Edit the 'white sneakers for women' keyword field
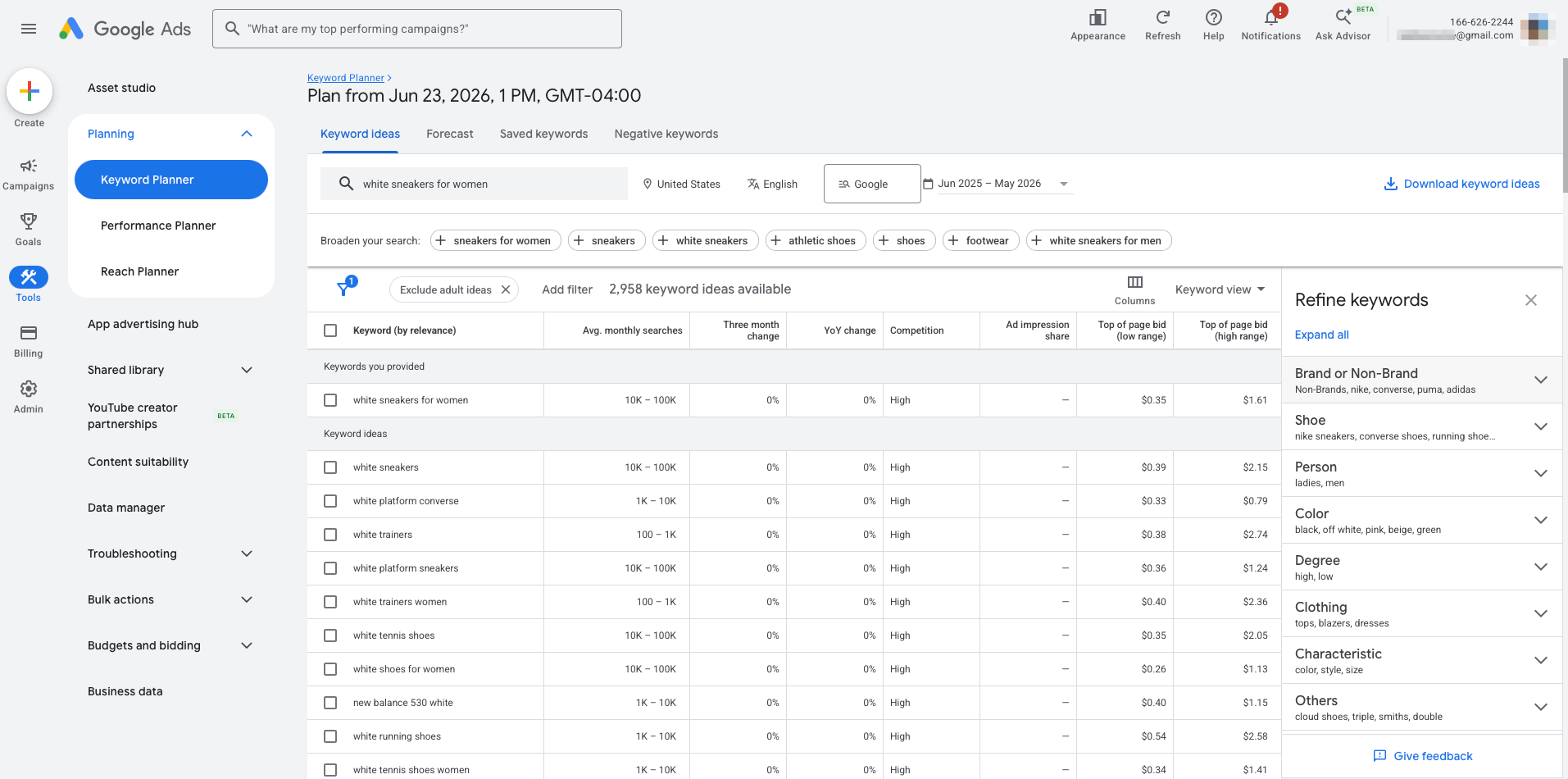1568x779 pixels. [x=474, y=184]
